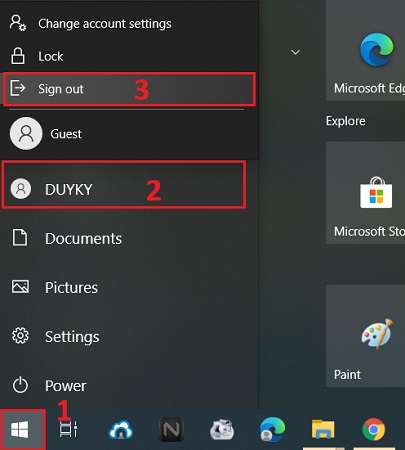Viewport: 405px width, 450px height.
Task: Open the disc media app on taskbar
Action: 222,429
